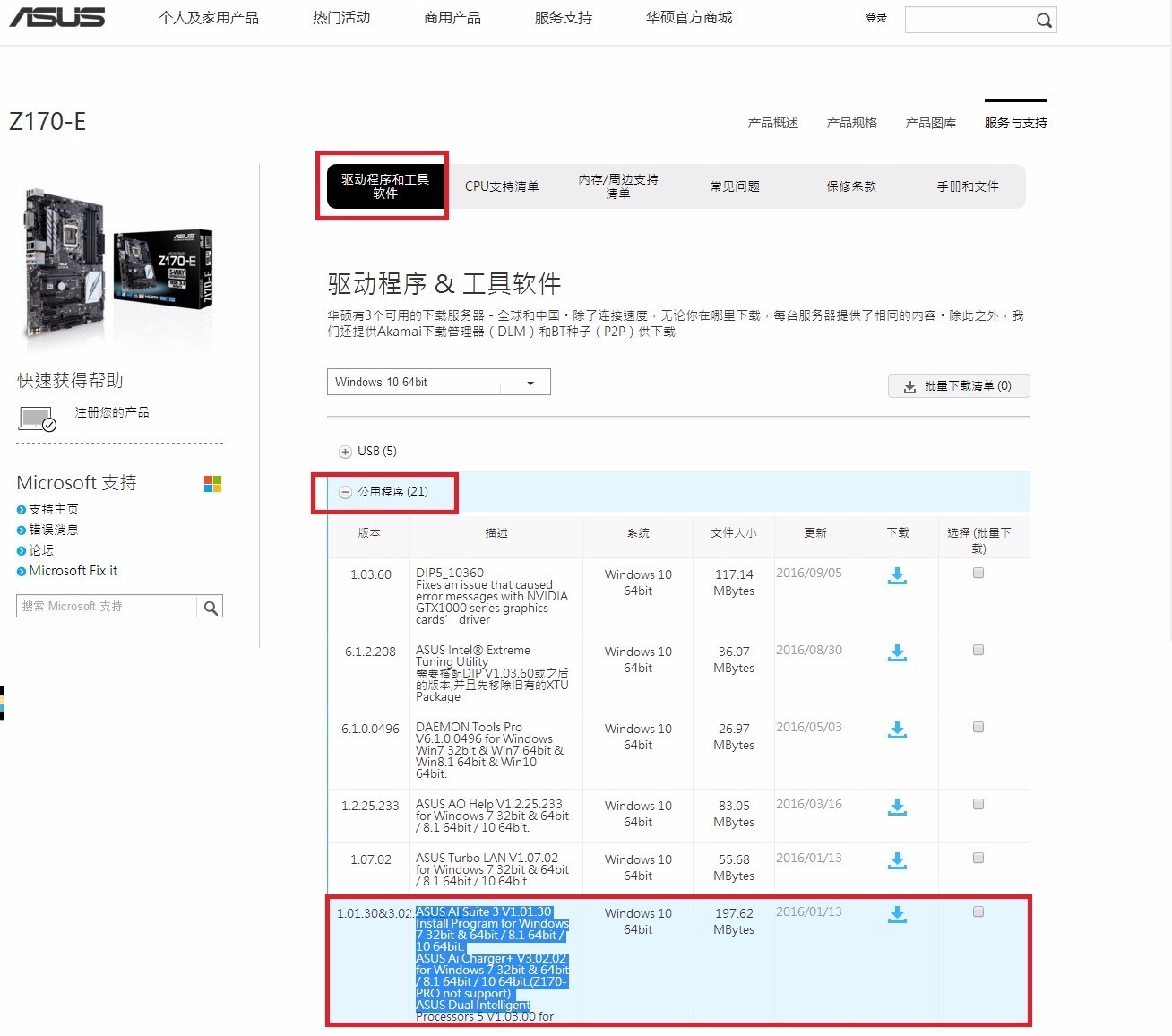Select the 常见问题 tab
Viewport: 1172px width, 1036px height.
[735, 186]
